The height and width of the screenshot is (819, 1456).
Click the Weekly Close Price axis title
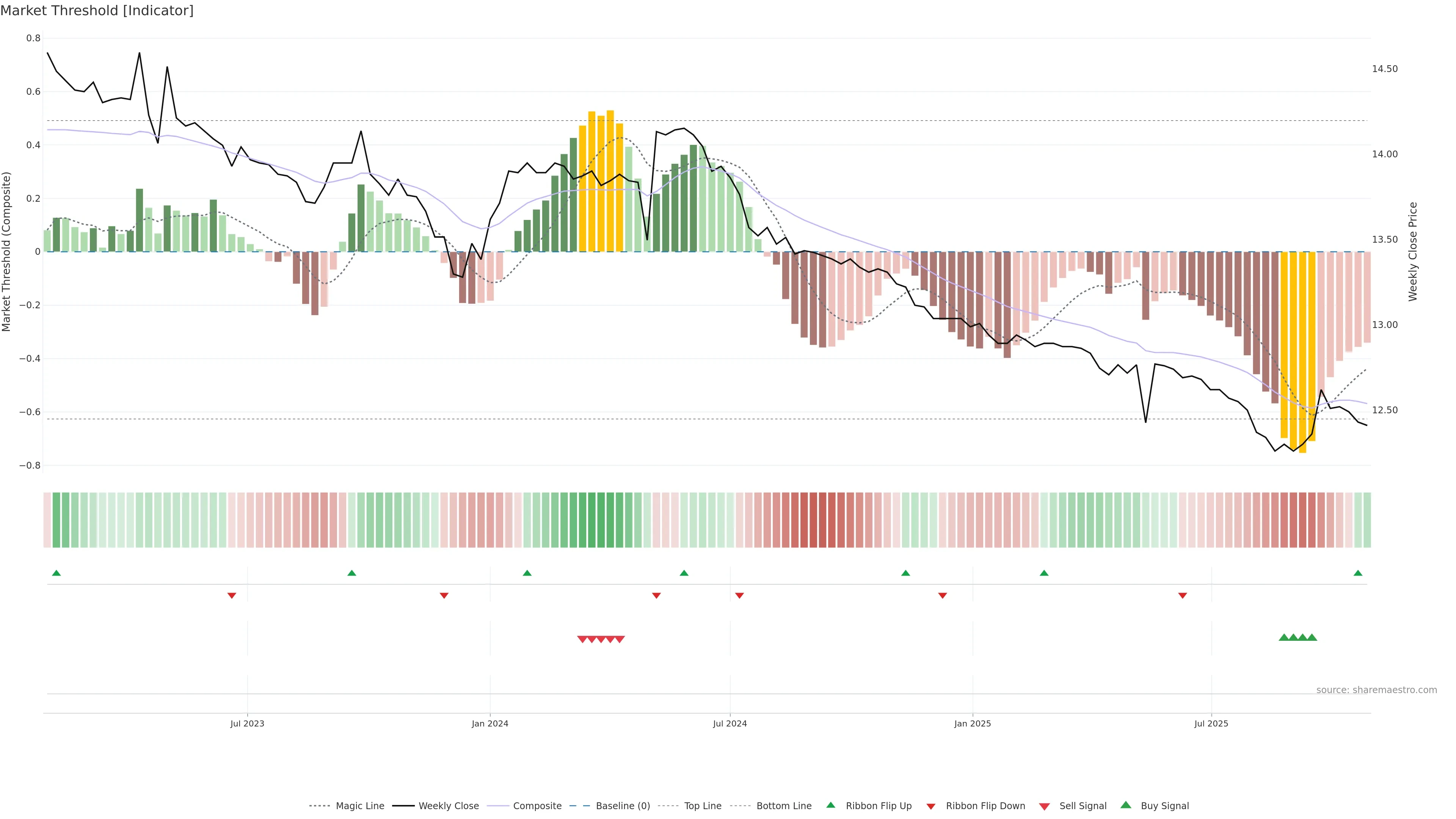(1413, 251)
